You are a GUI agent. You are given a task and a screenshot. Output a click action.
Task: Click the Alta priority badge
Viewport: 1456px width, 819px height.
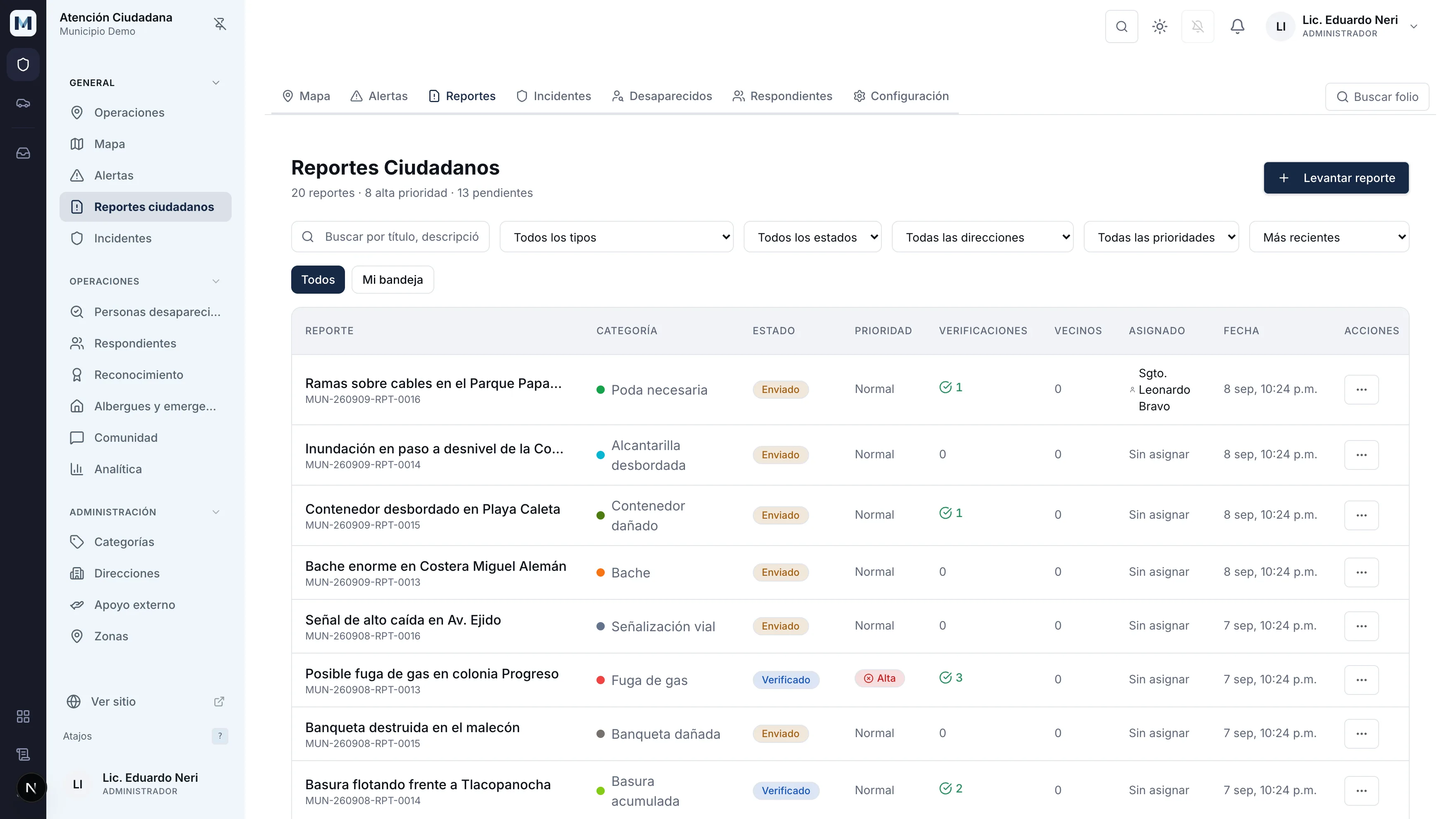pyautogui.click(x=879, y=678)
